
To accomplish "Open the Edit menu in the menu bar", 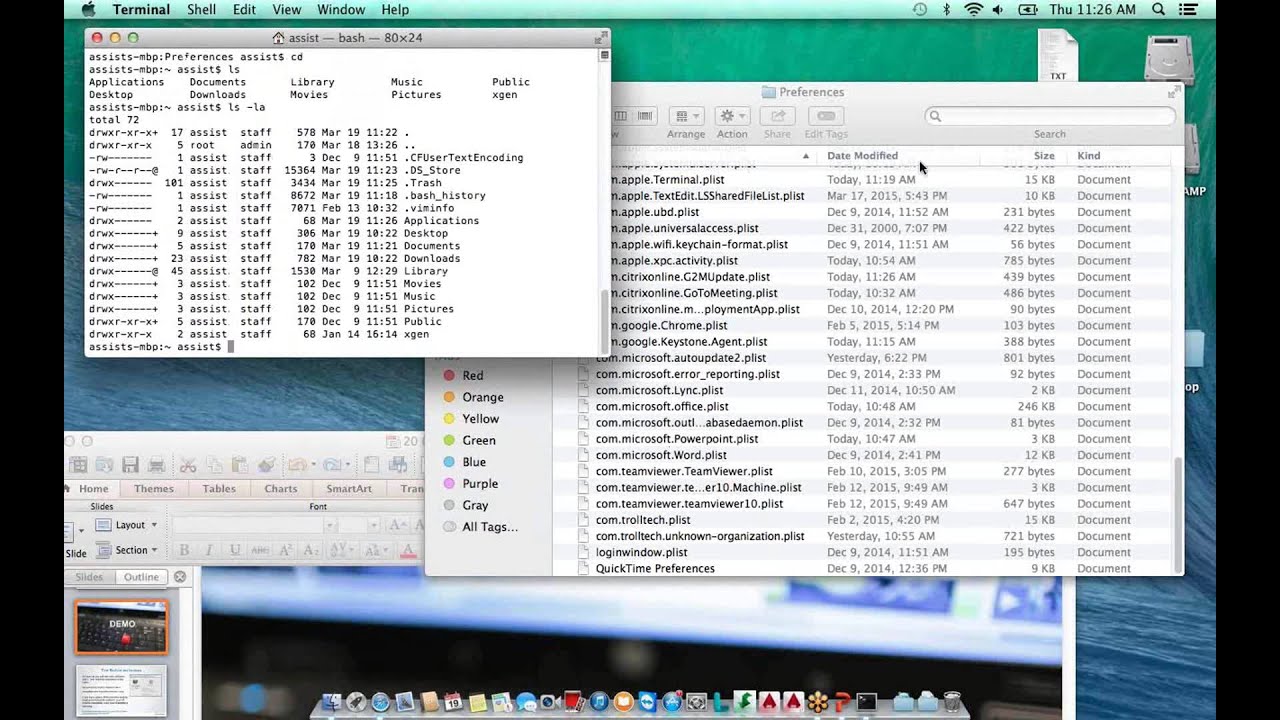I will 244,9.
